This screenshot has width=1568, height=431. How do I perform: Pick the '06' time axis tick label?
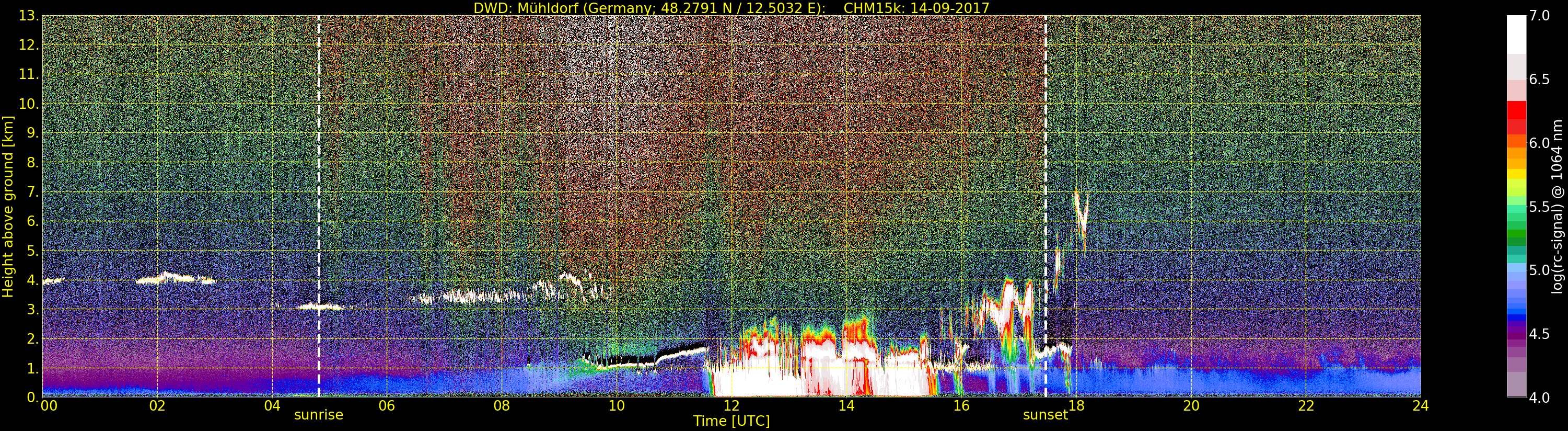[x=387, y=406]
